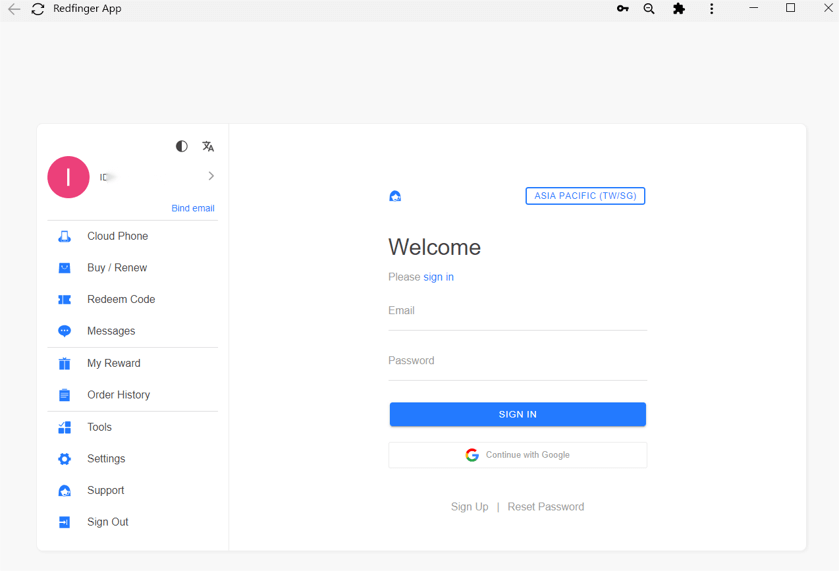Viewport: 839px width, 571px height.
Task: Click the back arrow in title bar
Action: click(14, 9)
